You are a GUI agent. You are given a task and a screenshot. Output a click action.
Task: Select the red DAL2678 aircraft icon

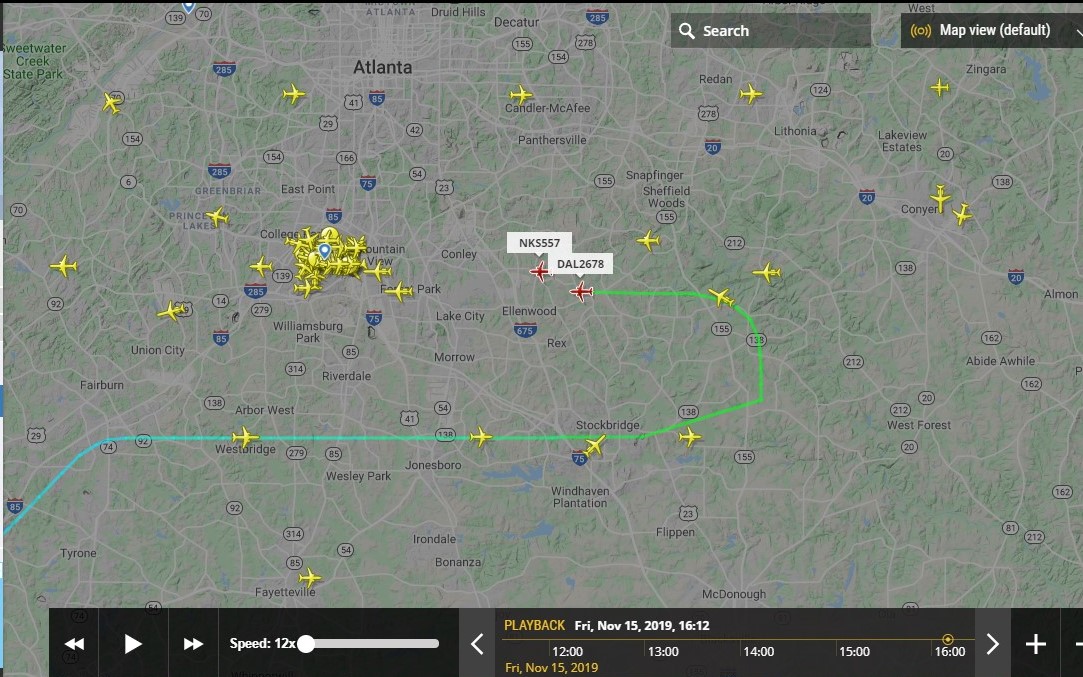coord(582,292)
